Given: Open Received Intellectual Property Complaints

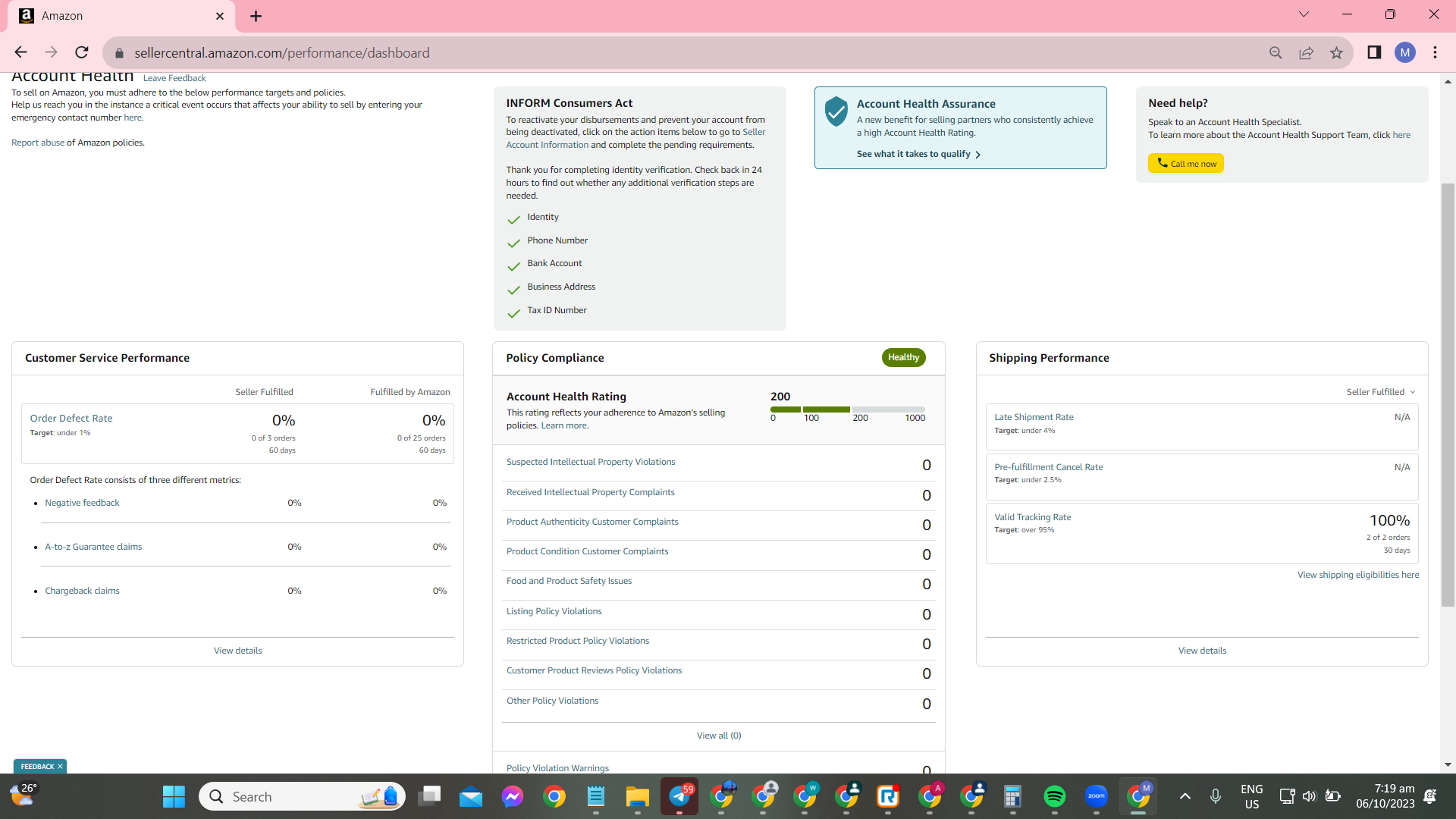Looking at the screenshot, I should 590,492.
